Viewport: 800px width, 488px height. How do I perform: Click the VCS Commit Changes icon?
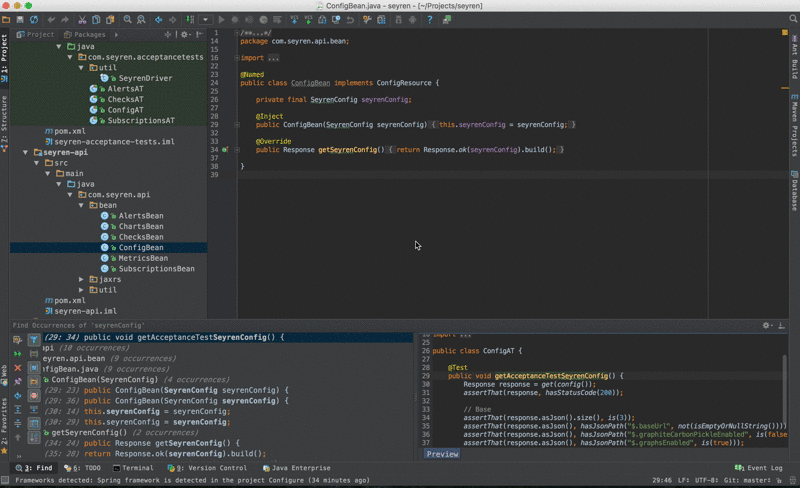pos(308,20)
